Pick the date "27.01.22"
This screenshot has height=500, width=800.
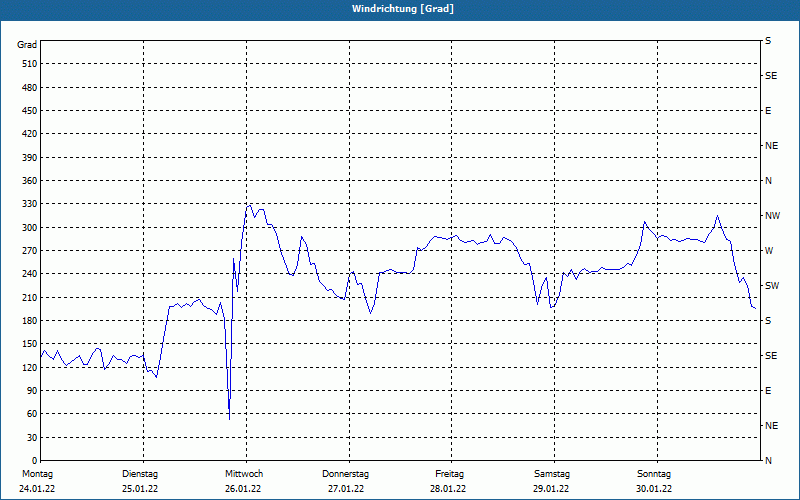click(x=346, y=489)
